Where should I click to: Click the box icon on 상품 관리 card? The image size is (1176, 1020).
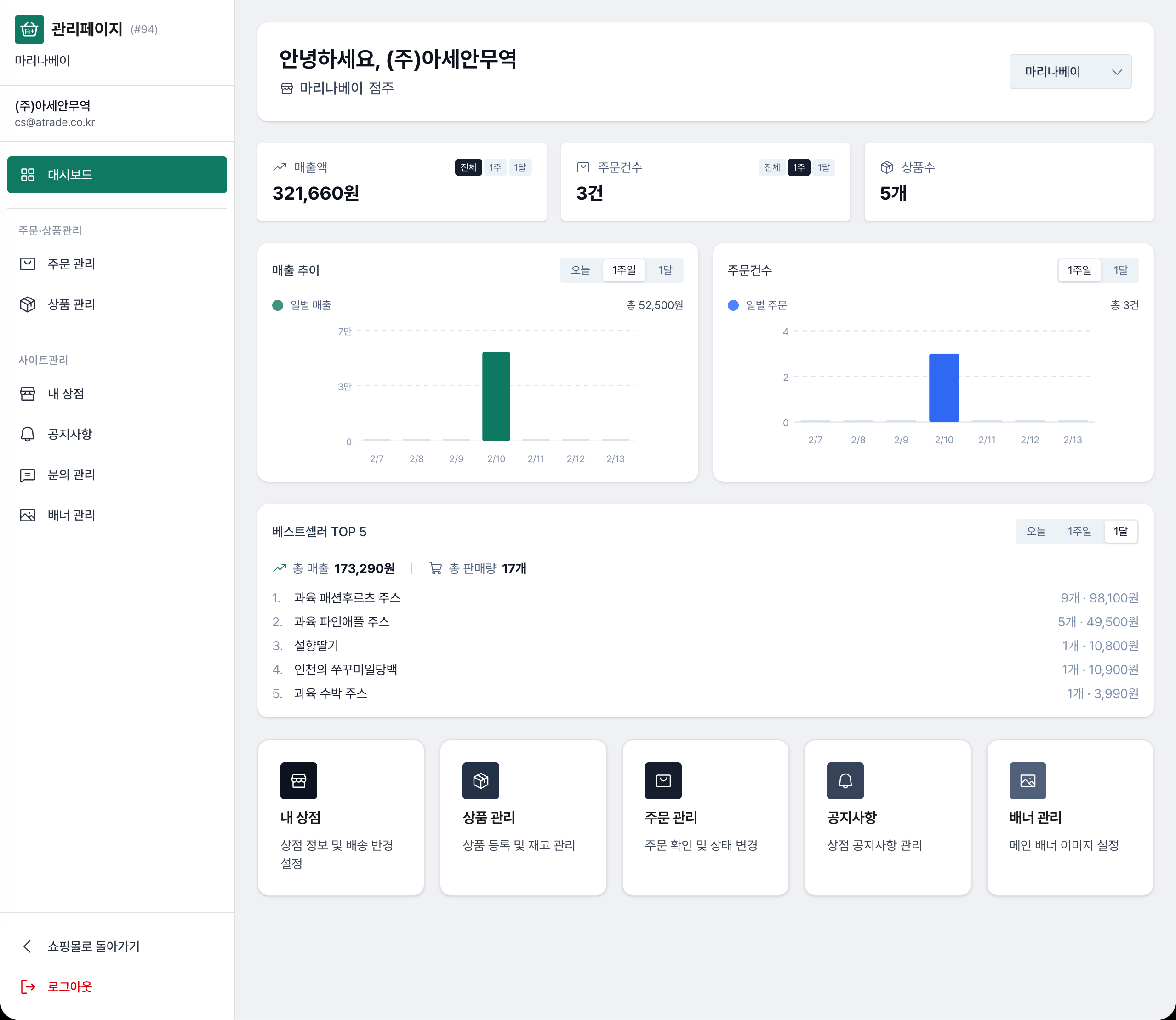click(481, 781)
